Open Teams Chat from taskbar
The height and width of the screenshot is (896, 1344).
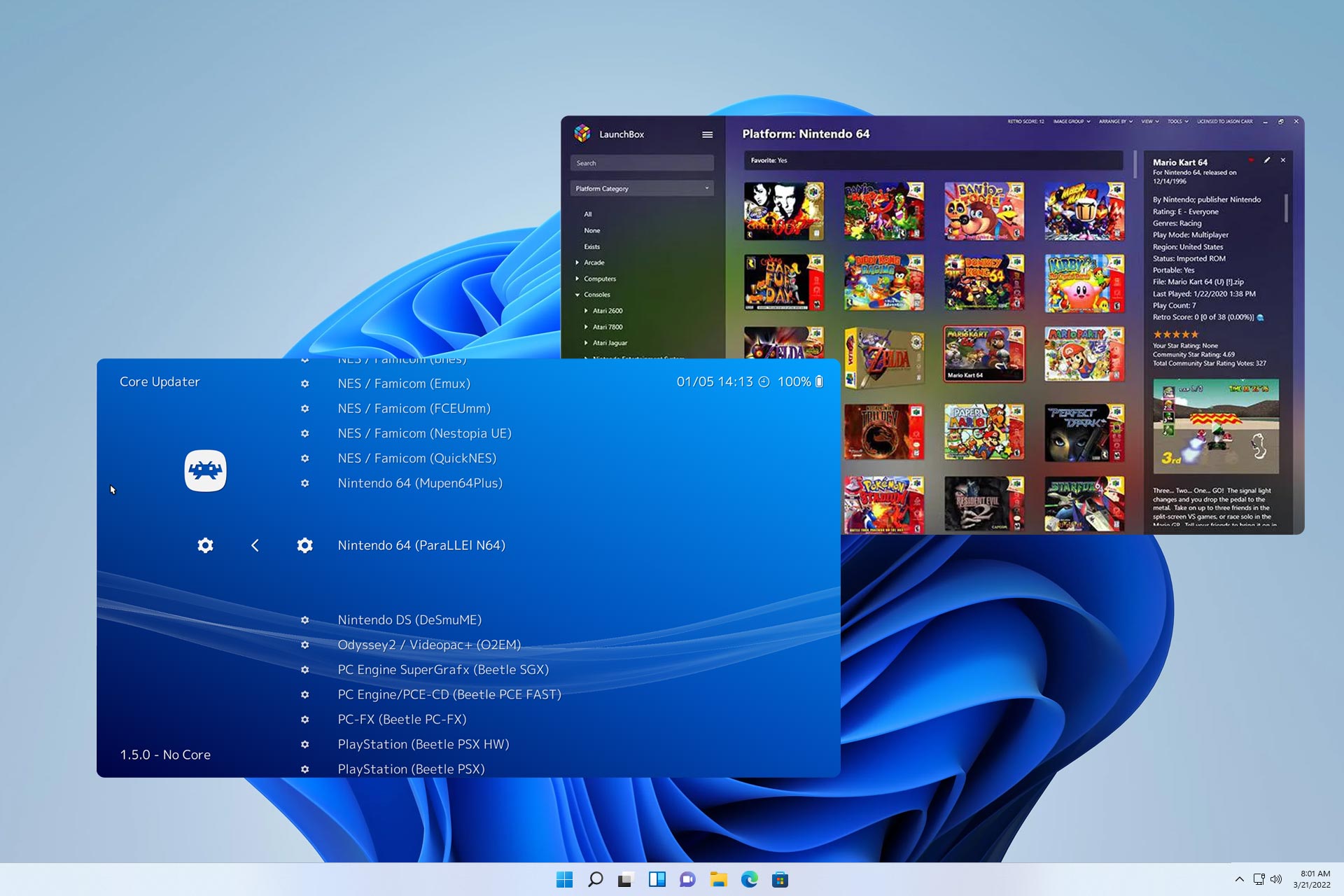click(687, 879)
